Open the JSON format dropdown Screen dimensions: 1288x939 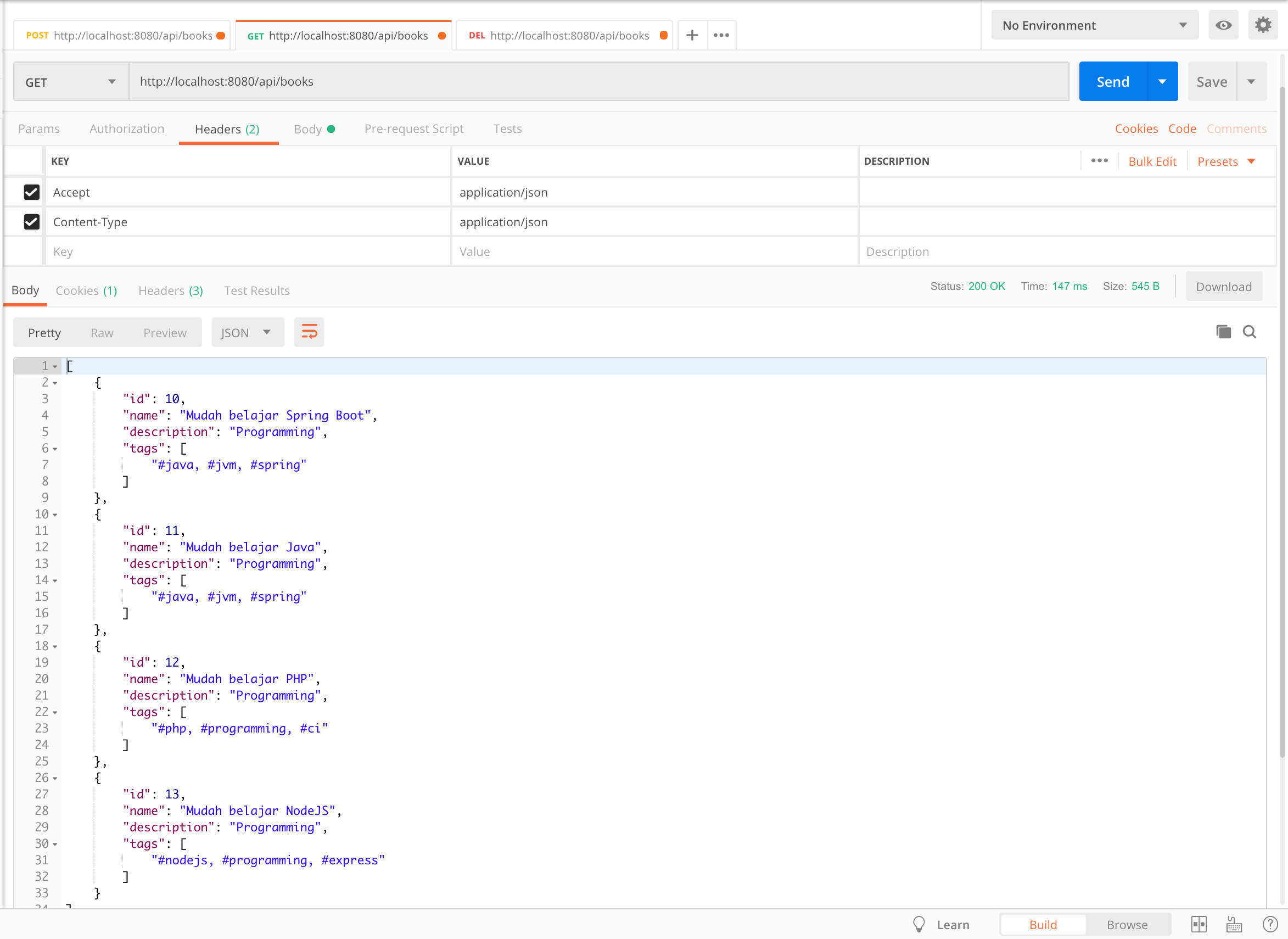247,333
